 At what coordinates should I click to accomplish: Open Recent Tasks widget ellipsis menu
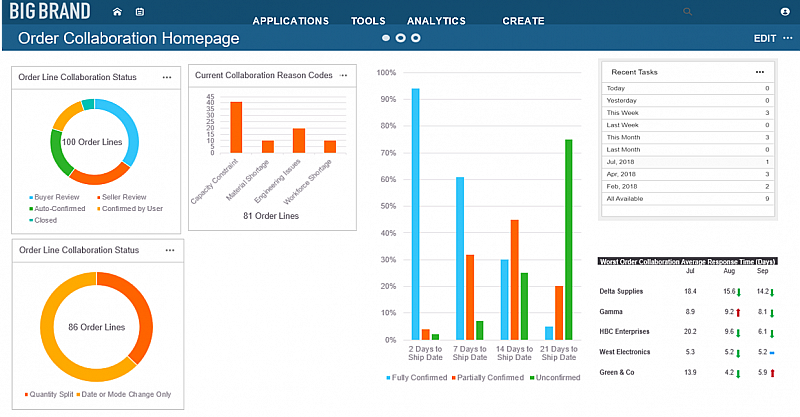[x=760, y=72]
